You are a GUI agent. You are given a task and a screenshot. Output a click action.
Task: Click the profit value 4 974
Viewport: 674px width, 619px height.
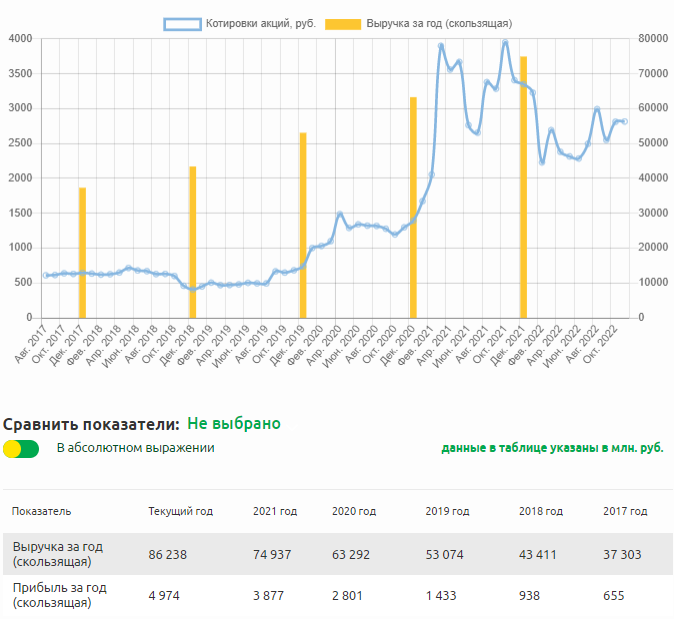164,595
